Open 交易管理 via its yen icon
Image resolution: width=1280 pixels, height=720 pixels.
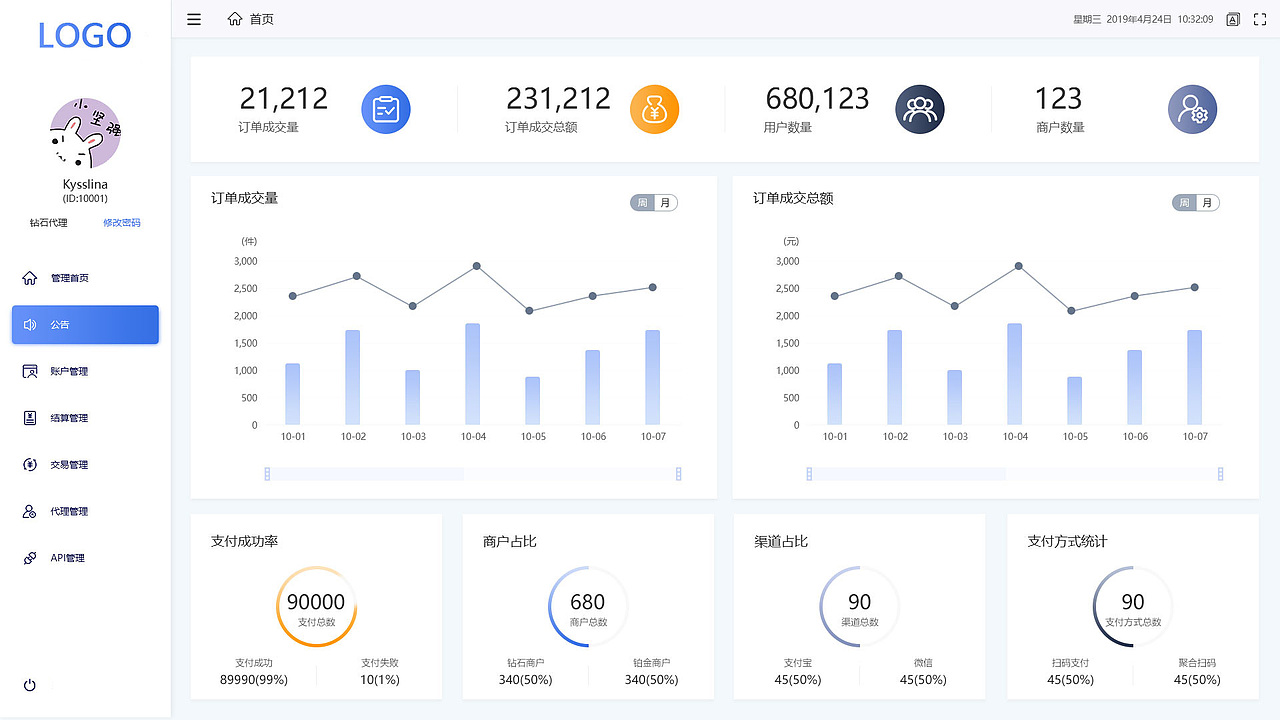click(x=30, y=464)
